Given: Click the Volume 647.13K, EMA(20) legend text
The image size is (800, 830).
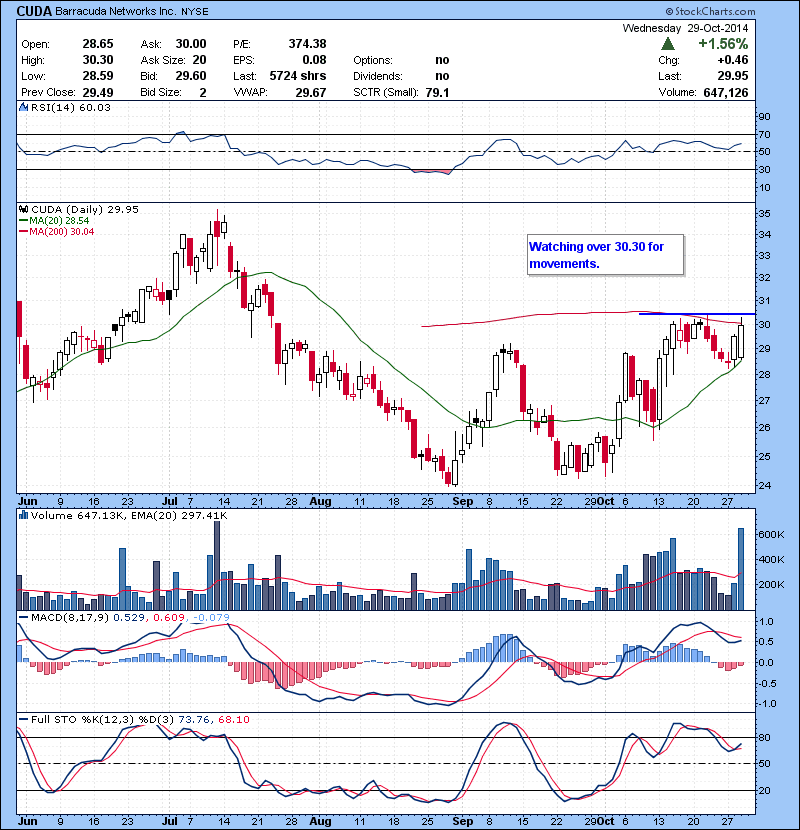Looking at the screenshot, I should point(129,515).
